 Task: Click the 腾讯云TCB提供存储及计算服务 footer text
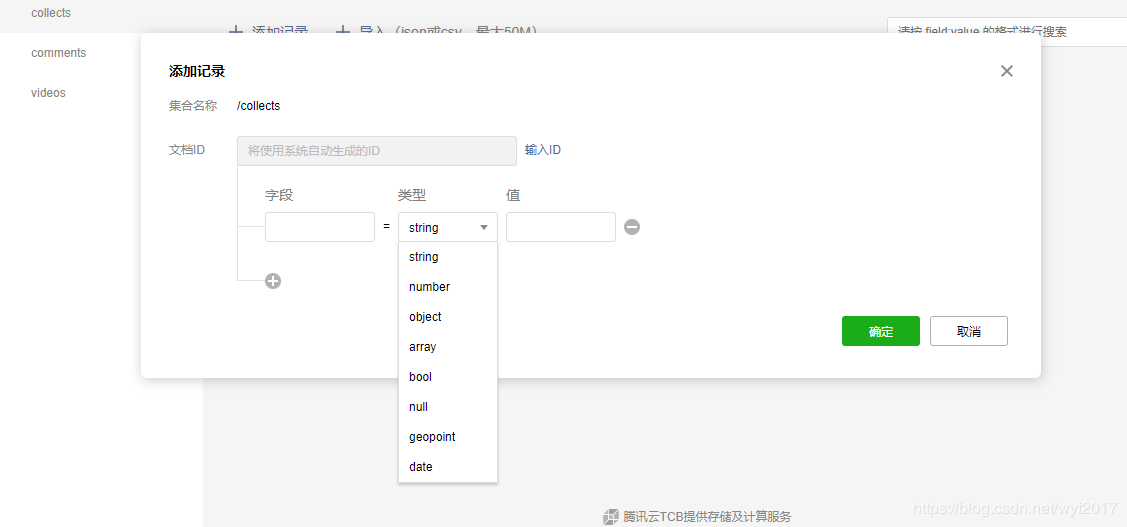(707, 516)
